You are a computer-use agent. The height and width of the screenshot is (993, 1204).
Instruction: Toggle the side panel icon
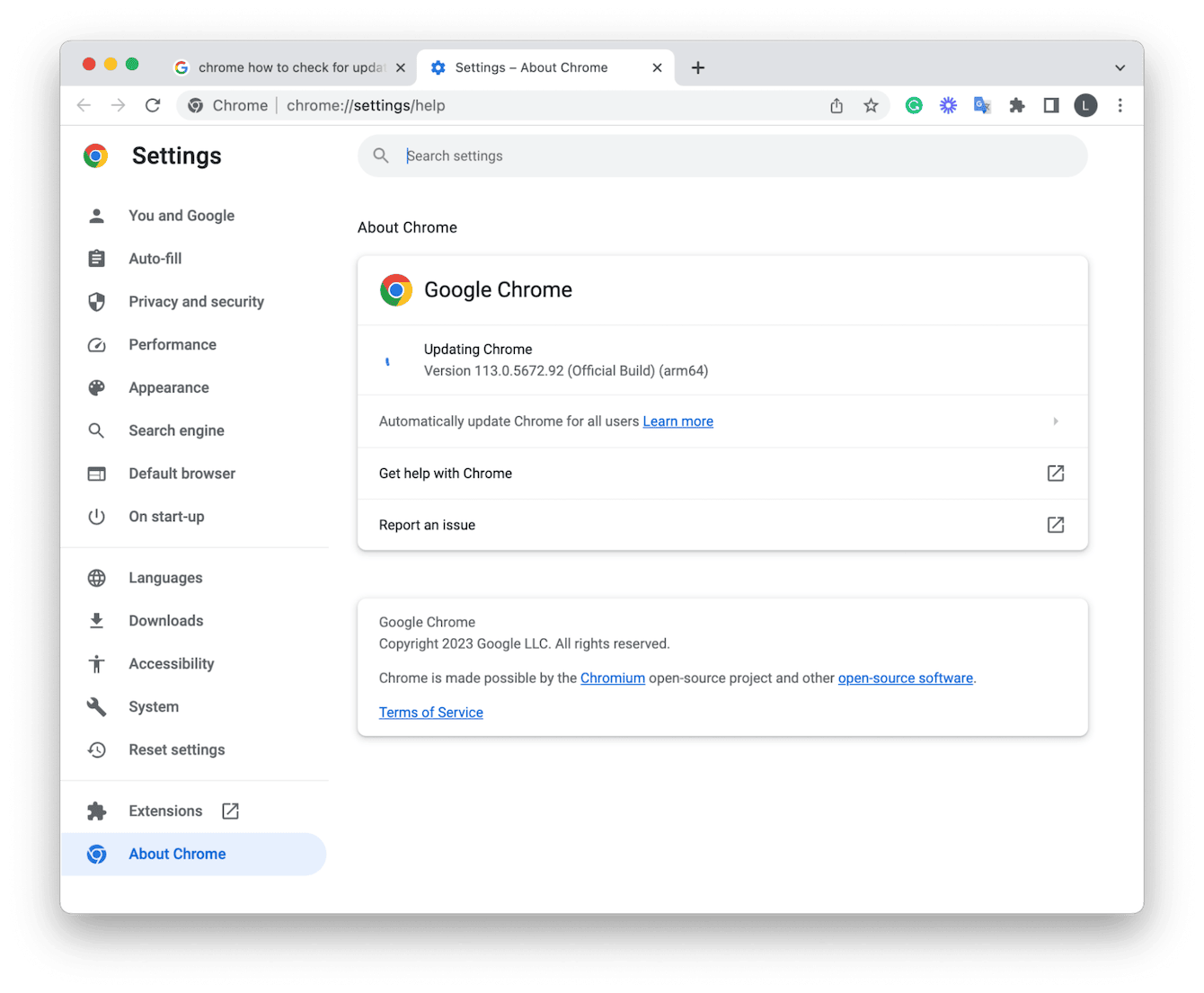1050,105
